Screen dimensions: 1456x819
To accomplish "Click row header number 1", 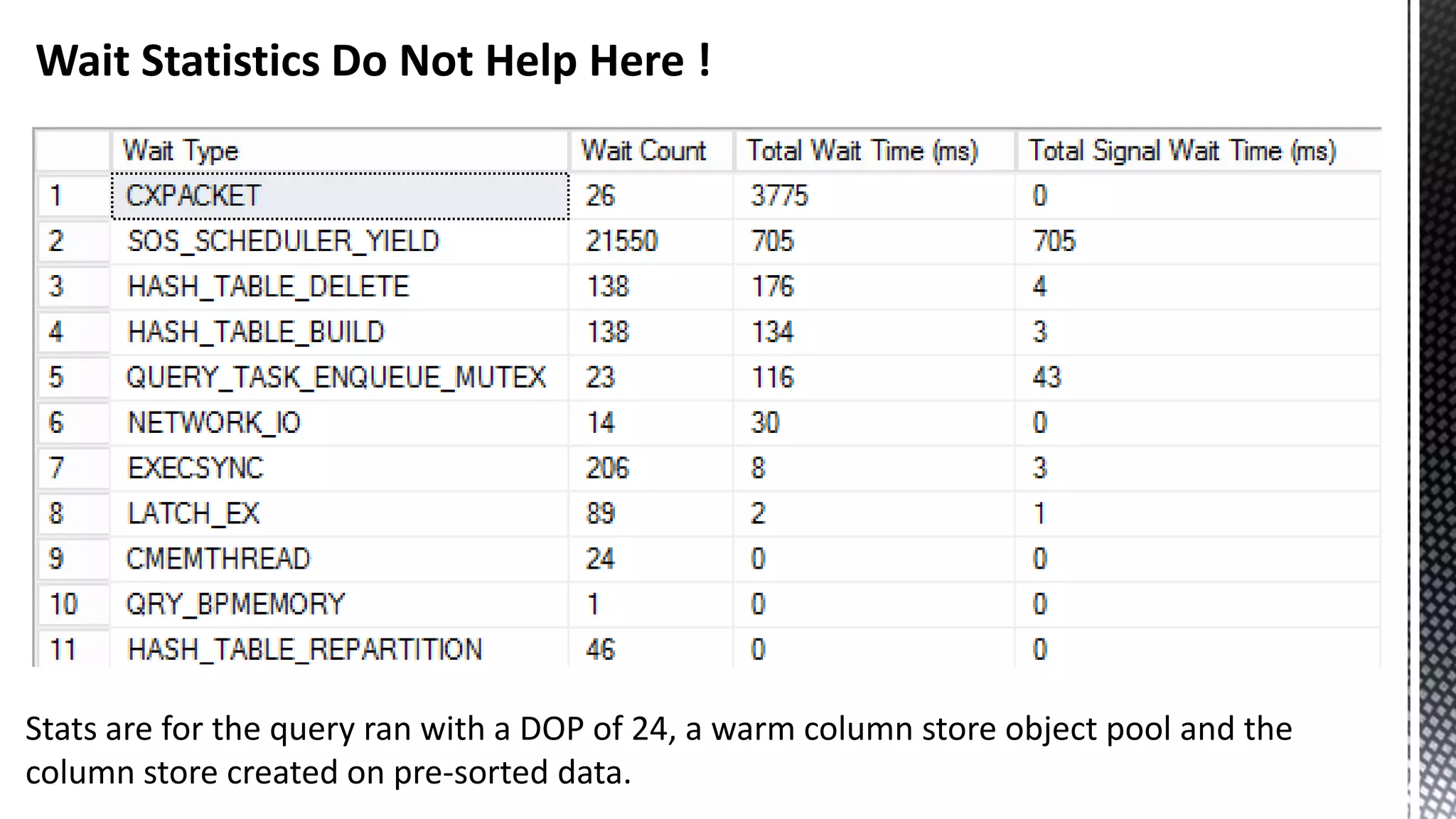I will [73, 196].
